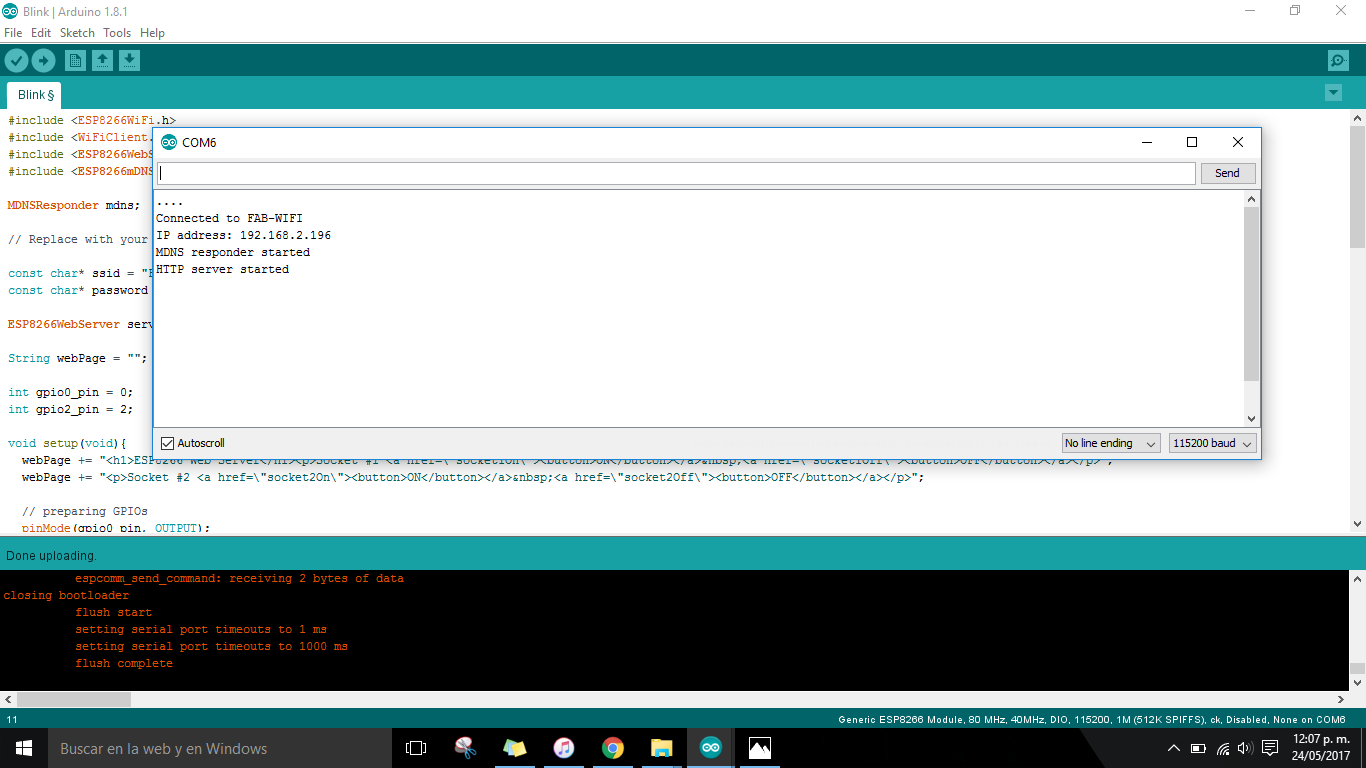The width and height of the screenshot is (1366, 768).
Task: Click 'int gpio0_pin = 0;' code line
Action: [x=70, y=393]
